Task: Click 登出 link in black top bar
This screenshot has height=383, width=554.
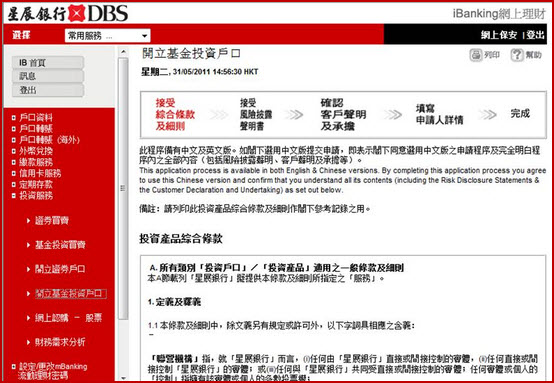Action: click(x=535, y=35)
